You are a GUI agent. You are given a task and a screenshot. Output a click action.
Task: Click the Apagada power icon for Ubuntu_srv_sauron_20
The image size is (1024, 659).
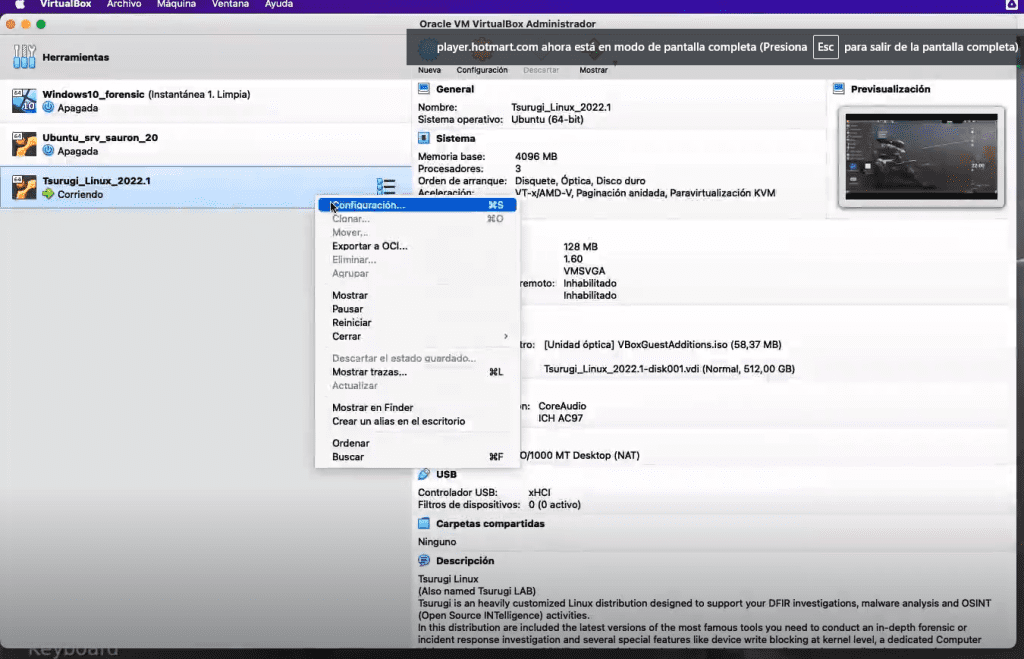coord(48,151)
